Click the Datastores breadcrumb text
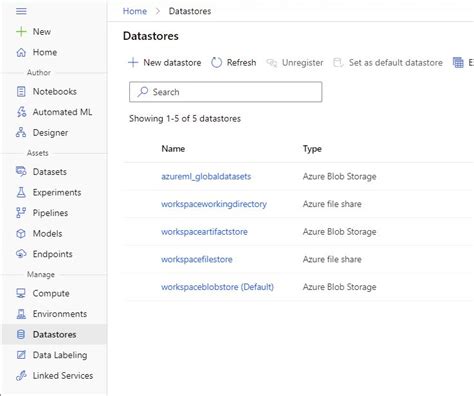 [190, 11]
